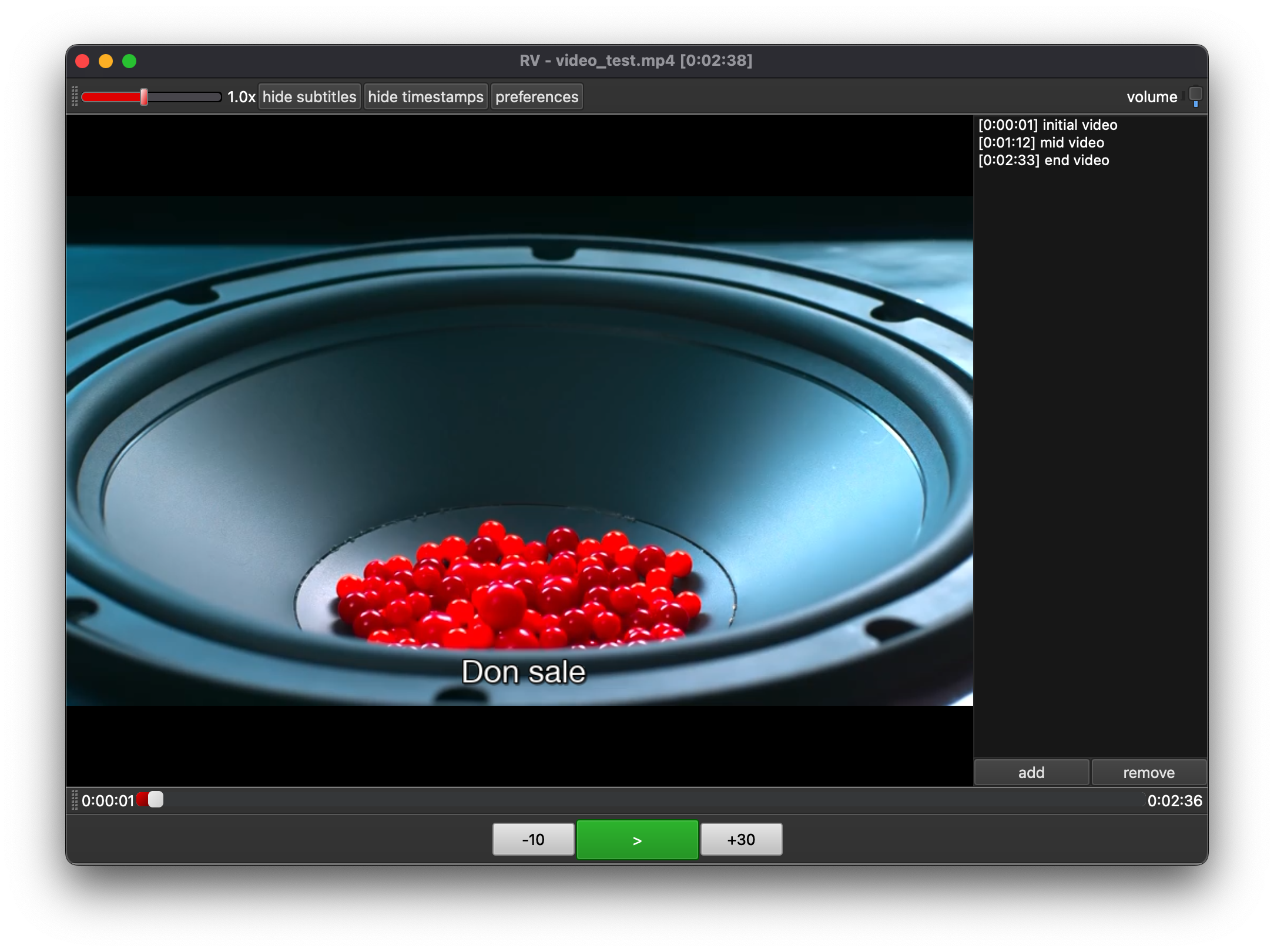Click the elapsed time 0:00:01 label
This screenshot has height=952, width=1274.
[108, 801]
